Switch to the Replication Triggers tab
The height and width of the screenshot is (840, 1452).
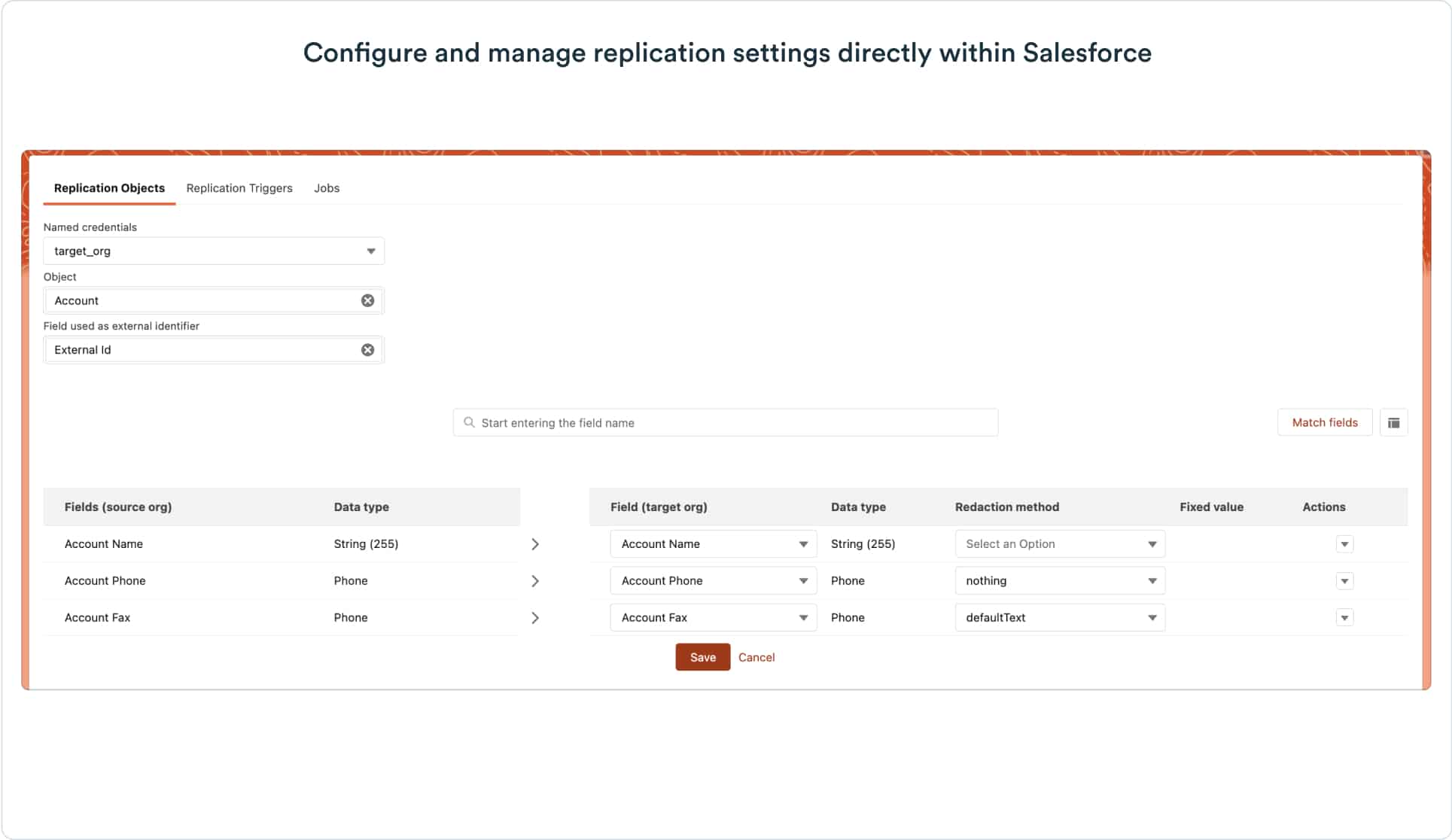pyautogui.click(x=239, y=188)
